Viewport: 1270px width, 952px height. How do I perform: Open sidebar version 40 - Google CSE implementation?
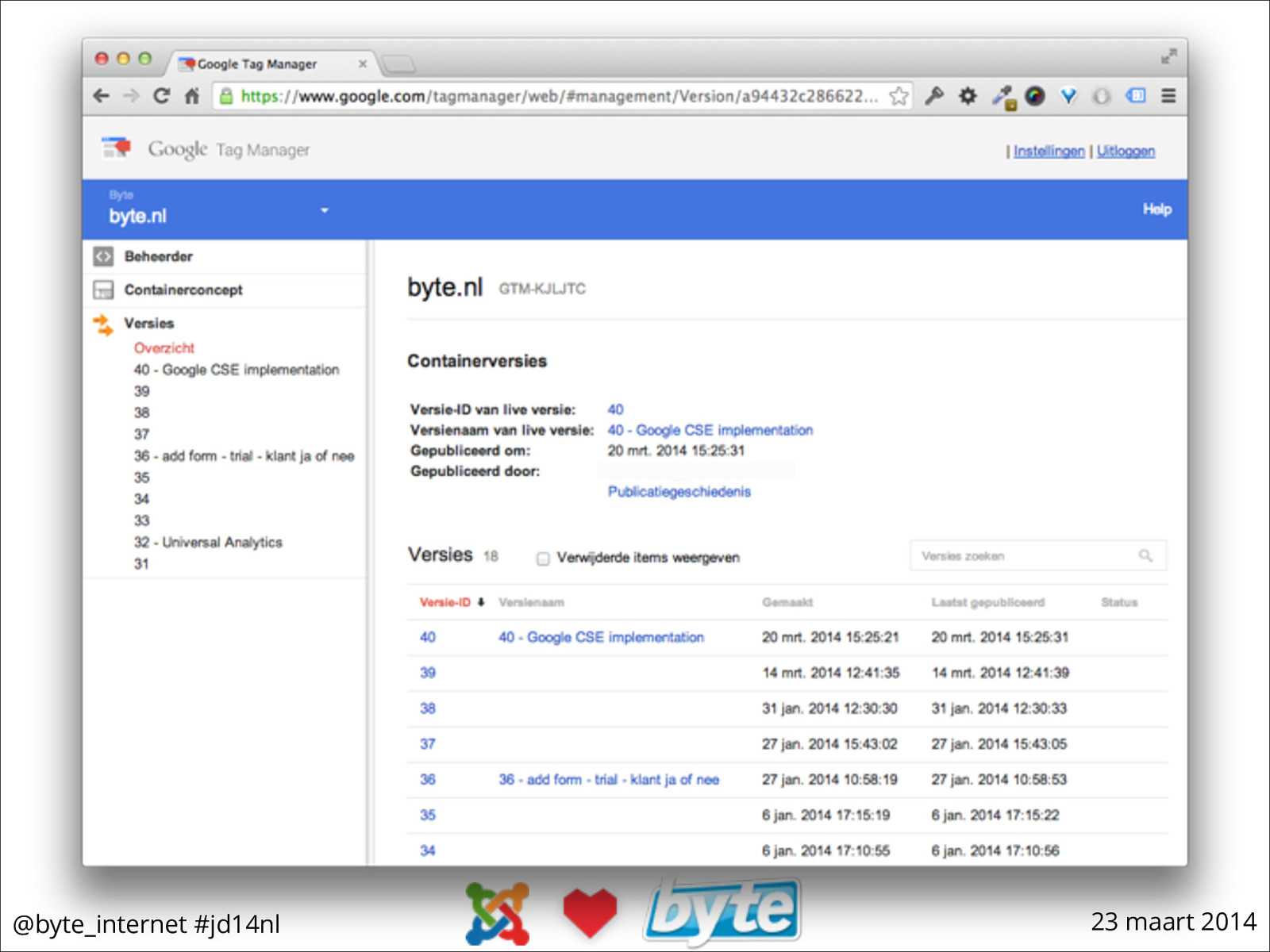236,370
